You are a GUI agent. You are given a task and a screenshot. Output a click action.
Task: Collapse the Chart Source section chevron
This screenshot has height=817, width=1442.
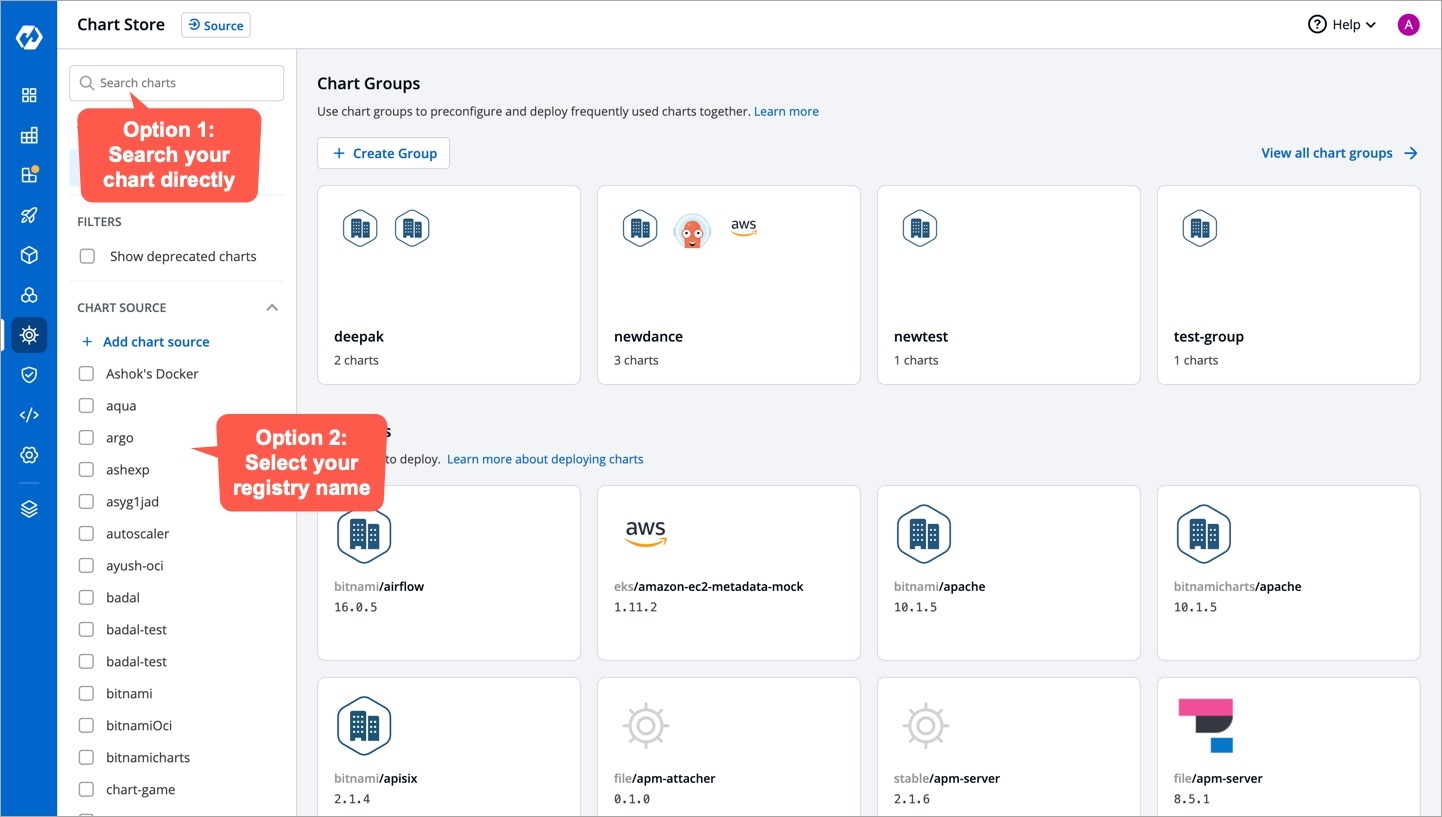click(x=271, y=308)
